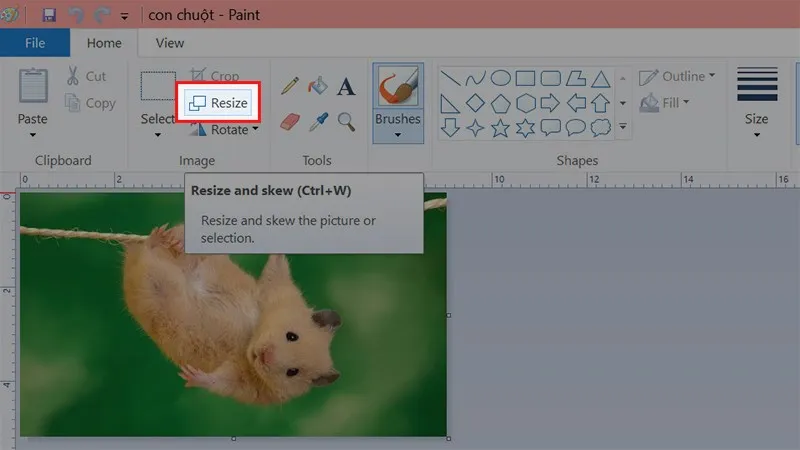
Task: Pick the Fill with color bucket tool
Action: point(318,87)
